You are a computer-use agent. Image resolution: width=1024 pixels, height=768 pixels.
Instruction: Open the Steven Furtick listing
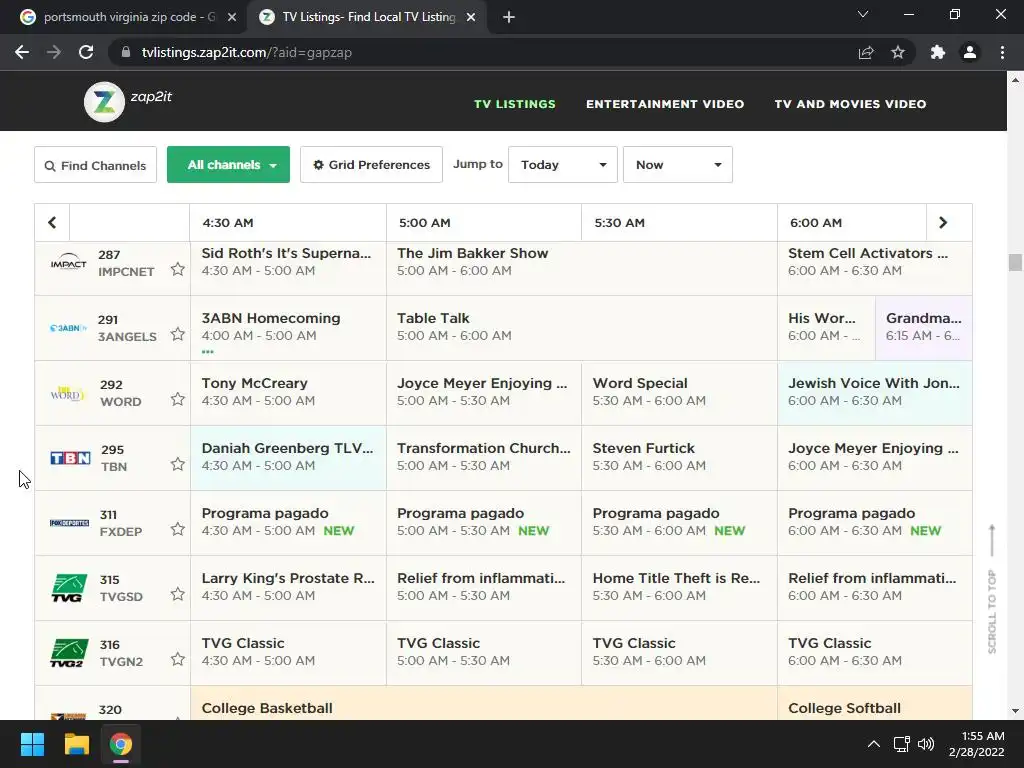[679, 458]
